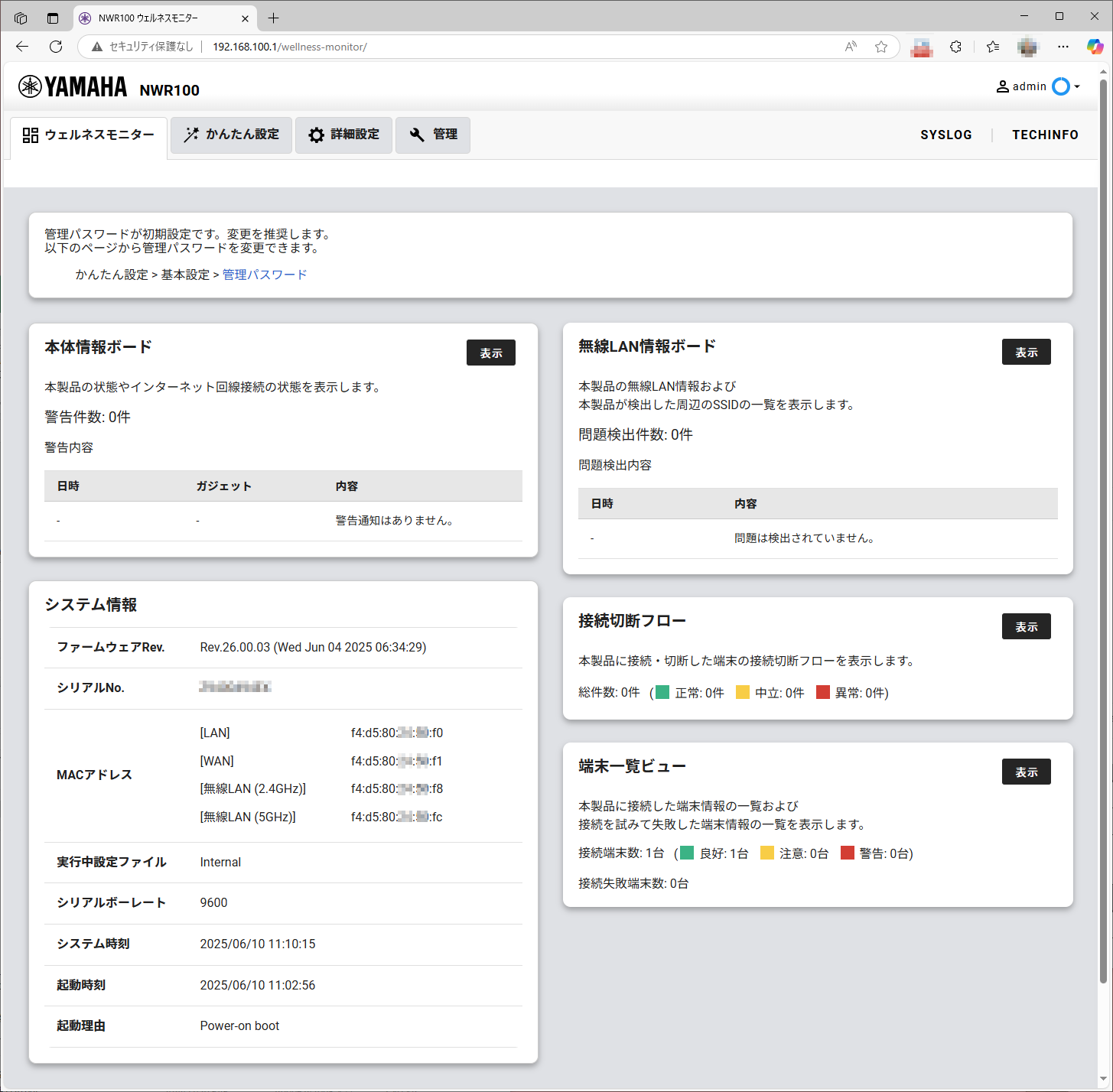1113x1092 pixels.
Task: Open the 詳細設定 tab
Action: coord(343,135)
